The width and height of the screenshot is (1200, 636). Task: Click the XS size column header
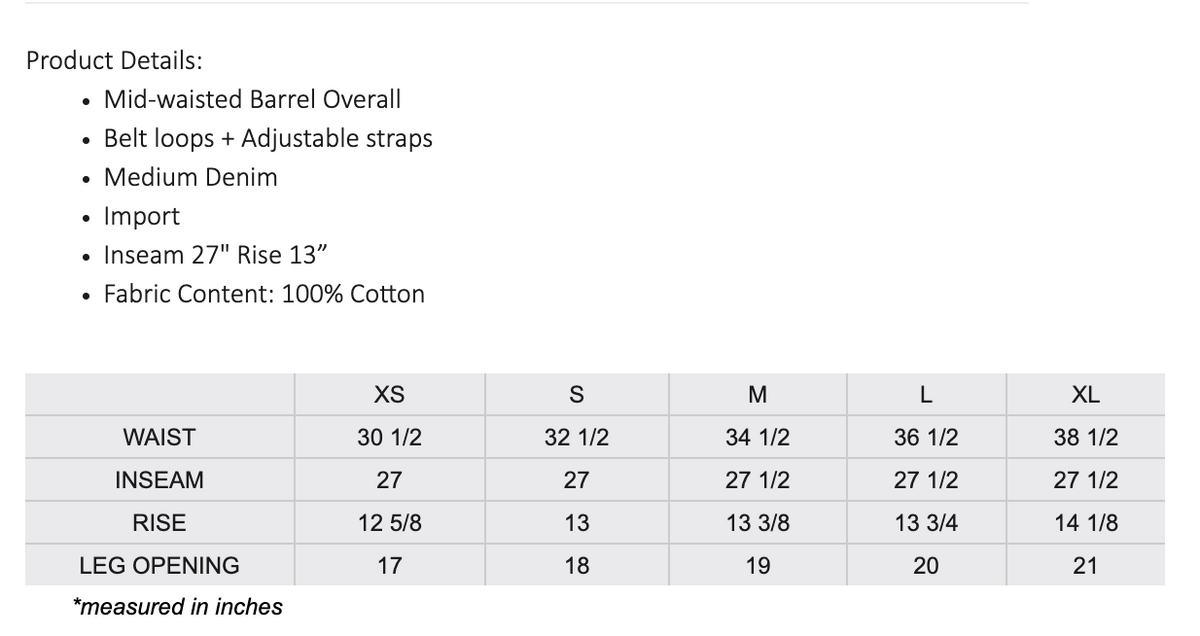389,394
